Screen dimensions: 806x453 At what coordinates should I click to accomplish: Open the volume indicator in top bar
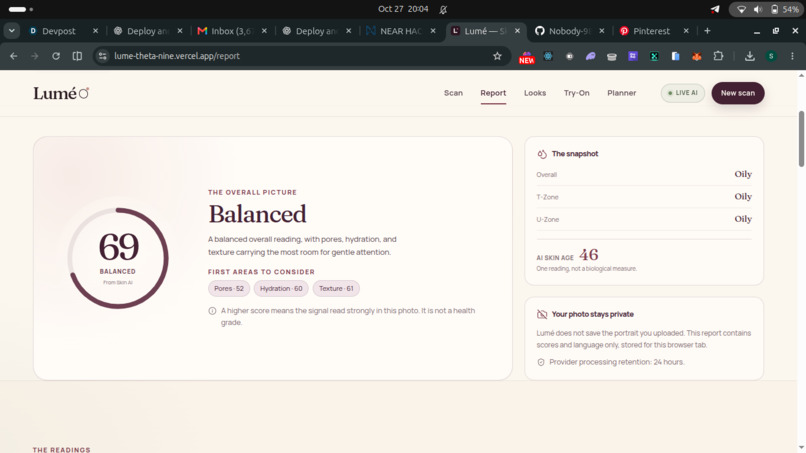(758, 9)
